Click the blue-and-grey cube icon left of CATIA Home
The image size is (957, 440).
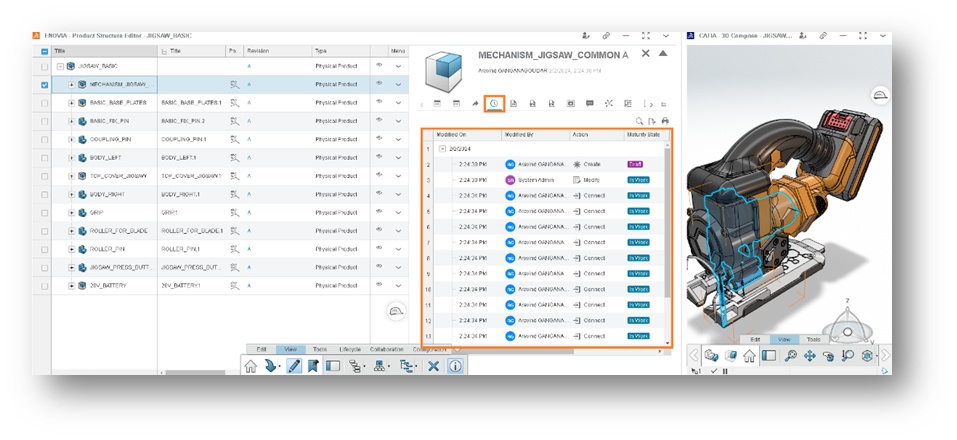tap(731, 355)
